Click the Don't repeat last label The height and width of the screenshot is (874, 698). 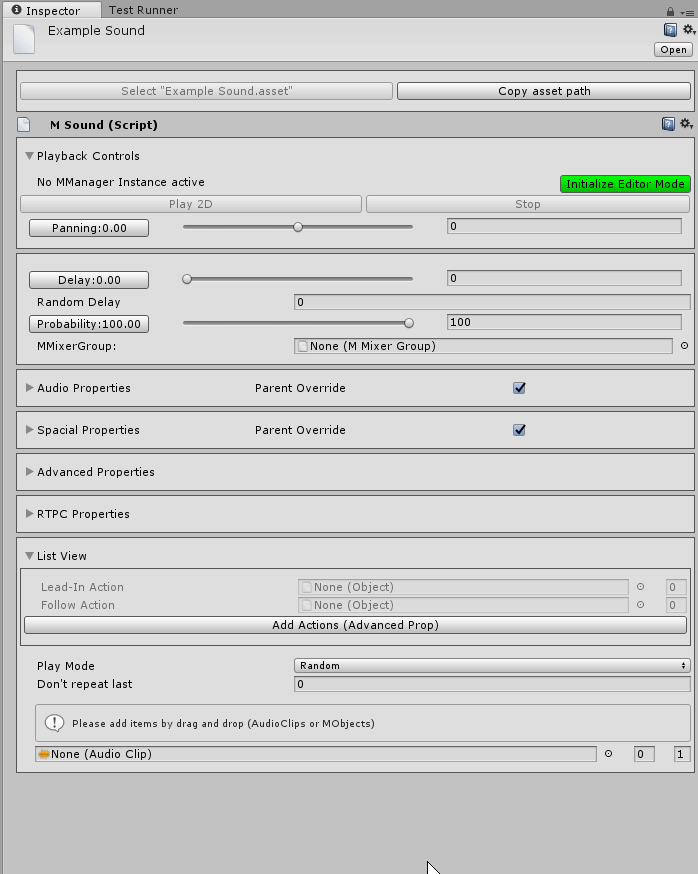85,684
